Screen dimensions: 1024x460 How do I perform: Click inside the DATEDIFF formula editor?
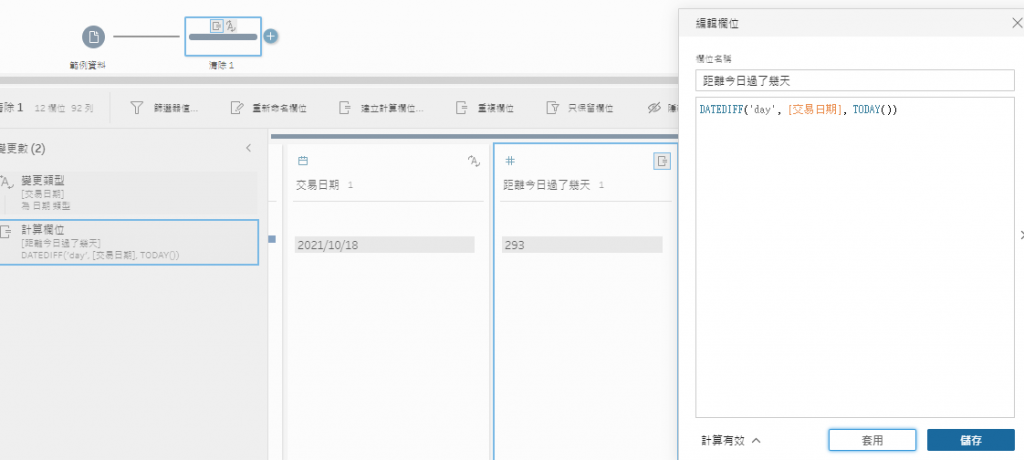(x=854, y=257)
